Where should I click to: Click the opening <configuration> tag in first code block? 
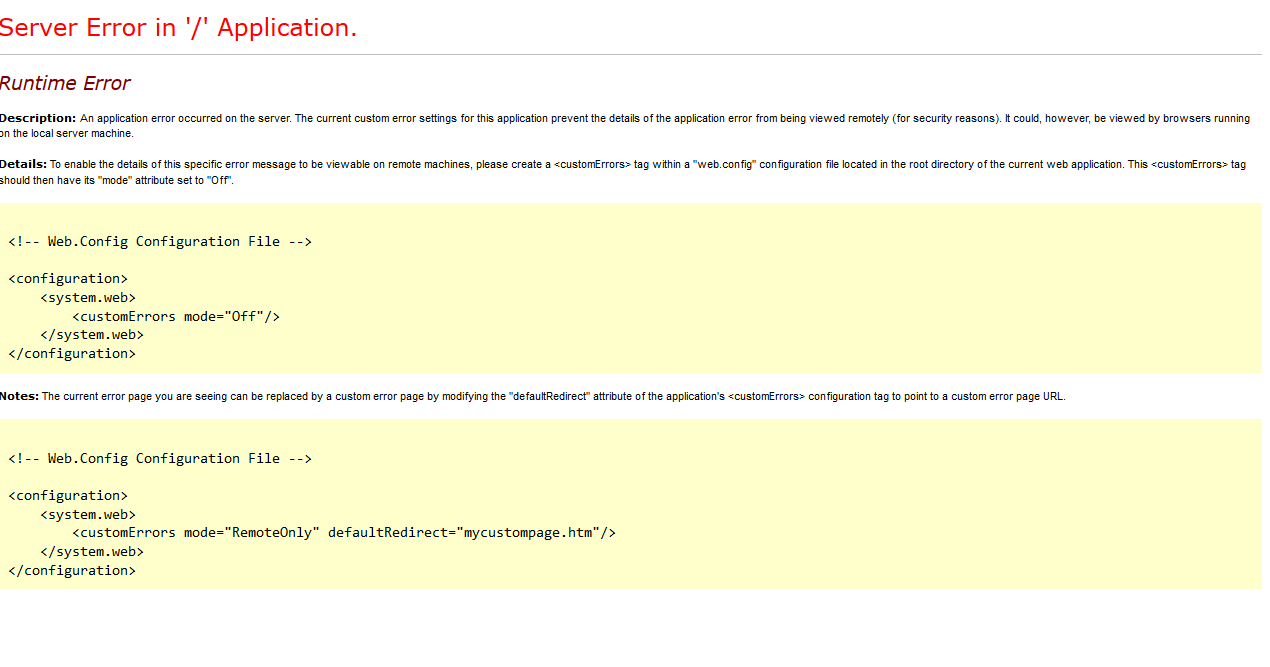coord(68,279)
